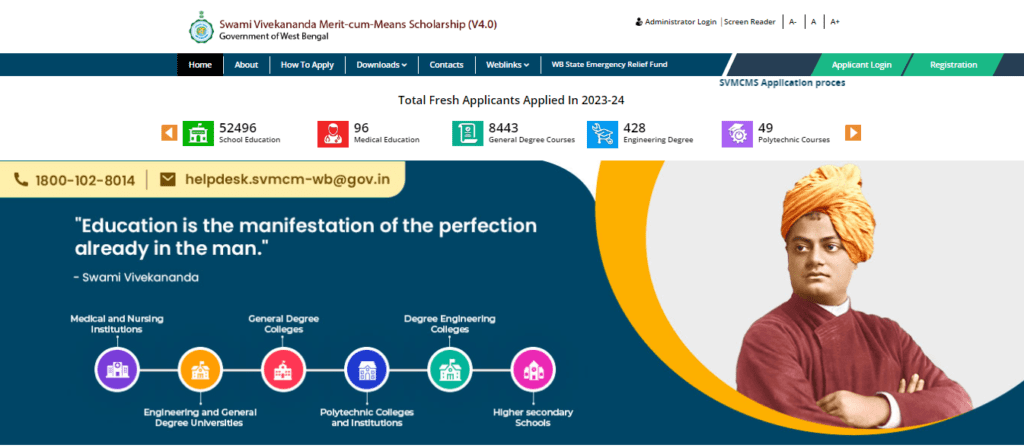Click the Polytechnic Colleges blue circle icon
1024x448 pixels.
coord(366,370)
